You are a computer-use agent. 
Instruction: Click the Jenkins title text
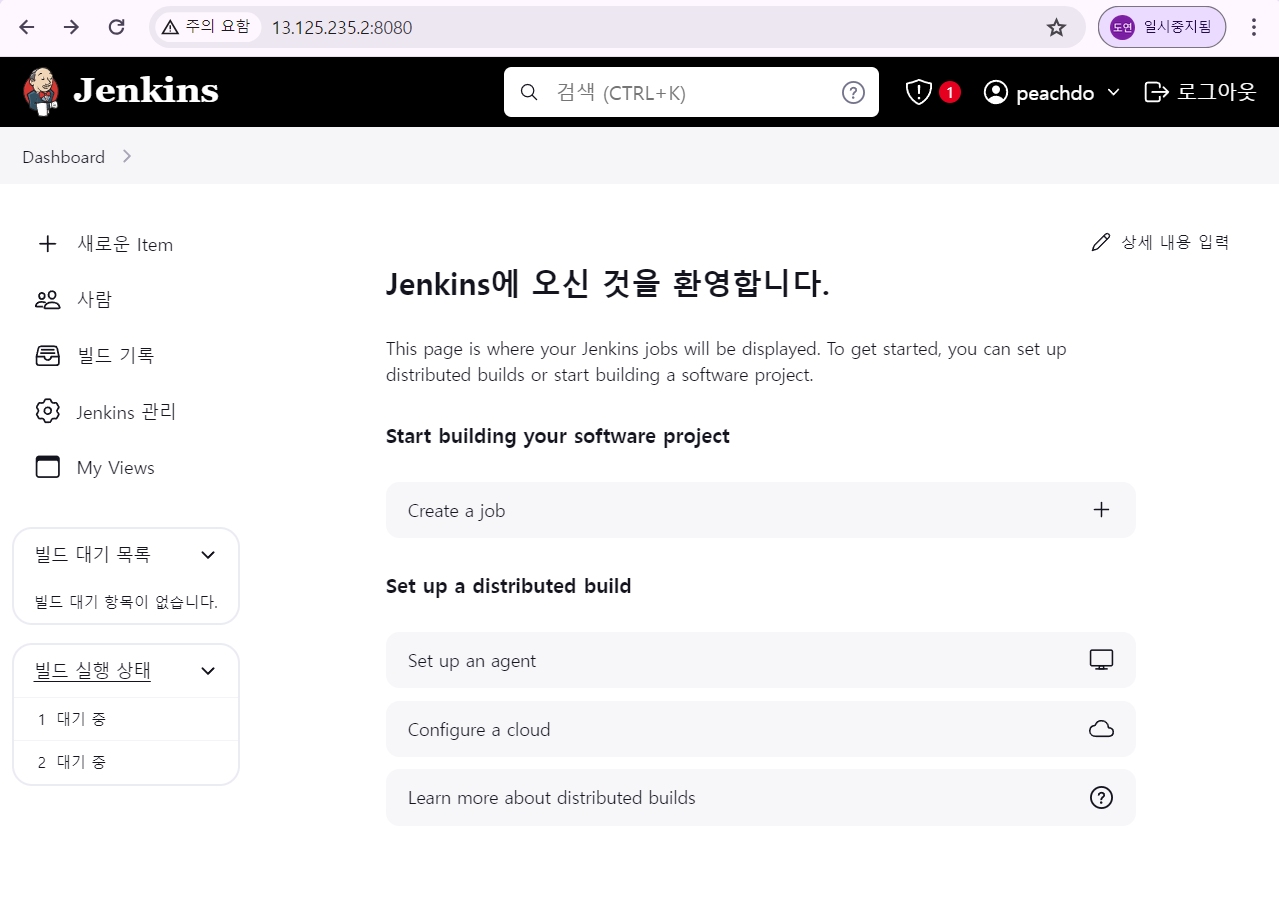(x=146, y=91)
